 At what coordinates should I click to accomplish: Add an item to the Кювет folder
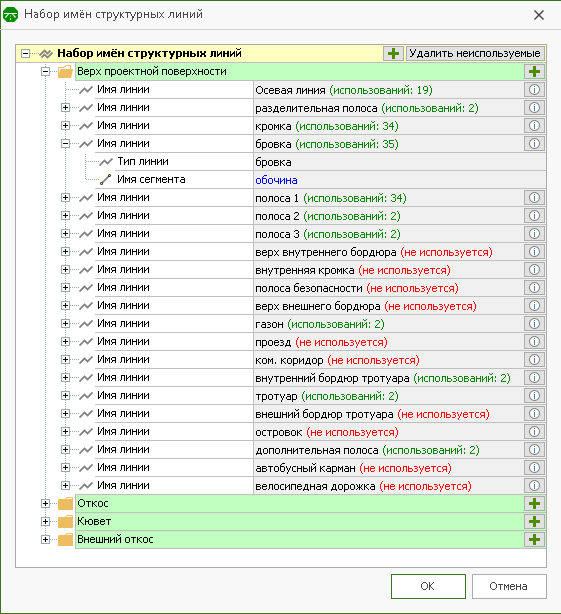pos(534,522)
